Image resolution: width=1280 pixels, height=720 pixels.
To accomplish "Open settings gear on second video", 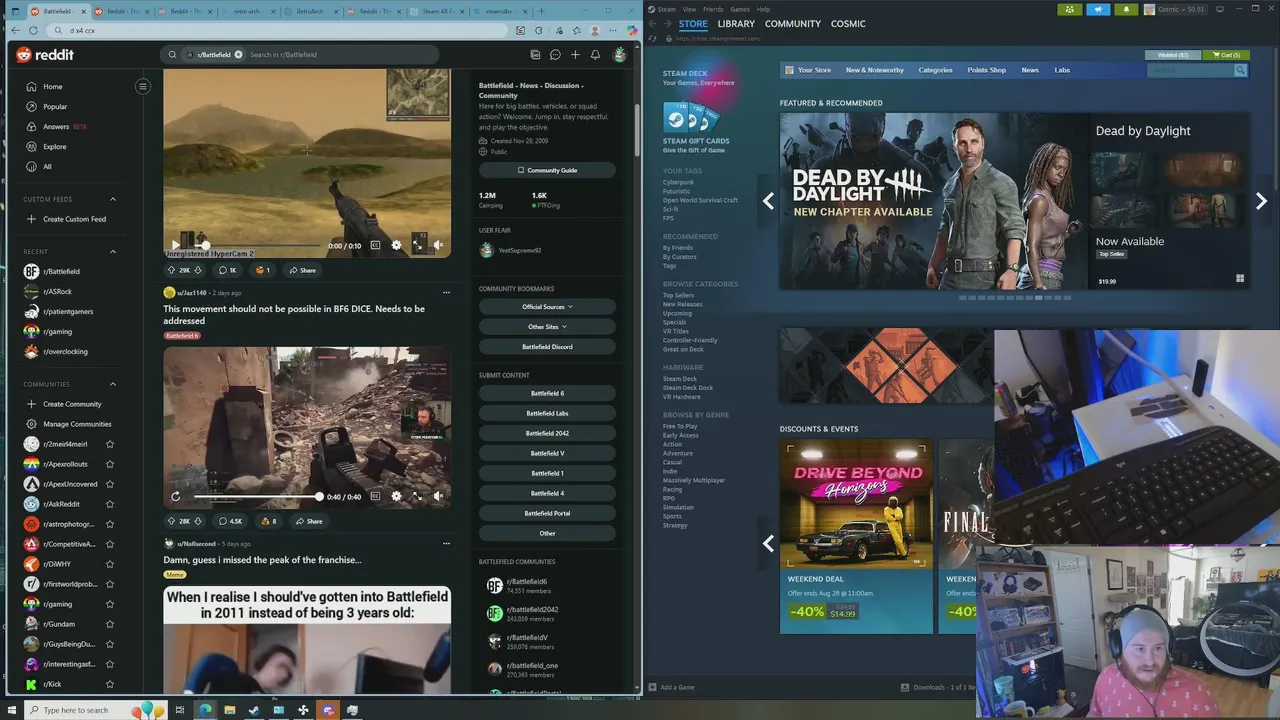I will tap(396, 496).
